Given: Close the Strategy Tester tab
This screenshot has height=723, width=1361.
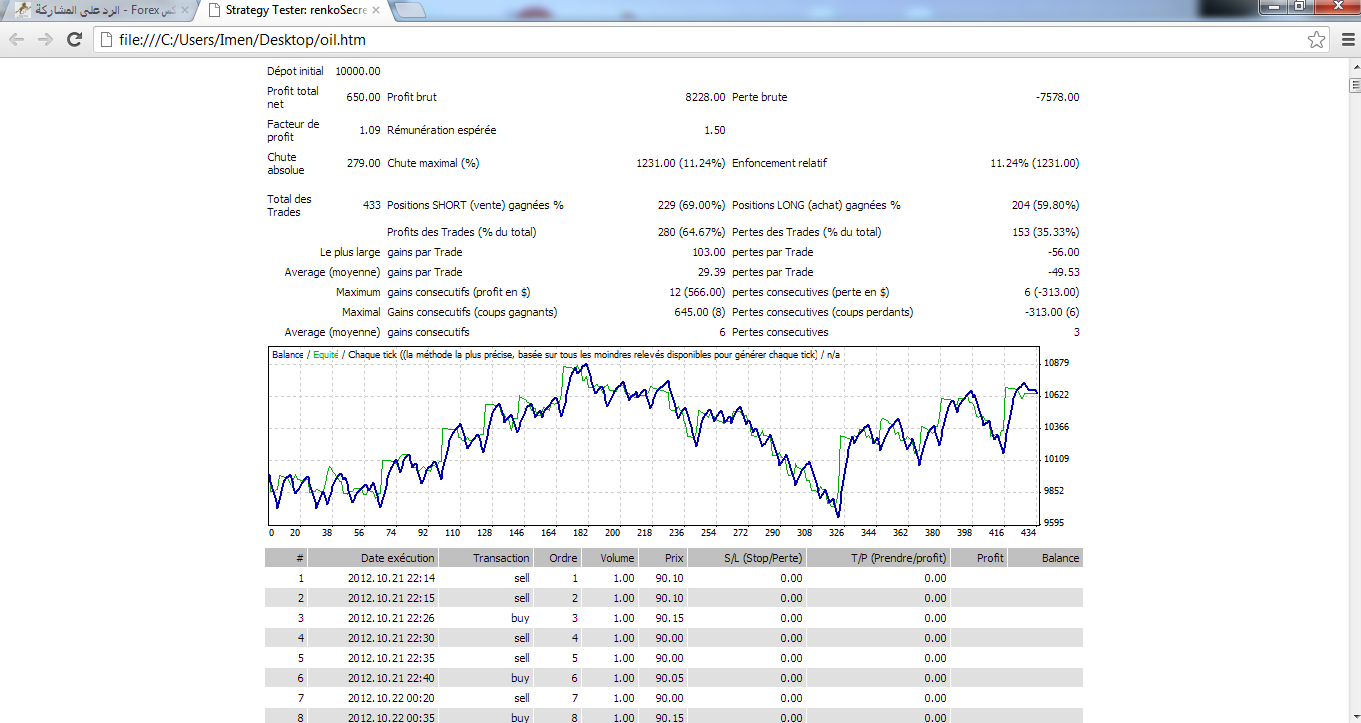Looking at the screenshot, I should [x=378, y=10].
